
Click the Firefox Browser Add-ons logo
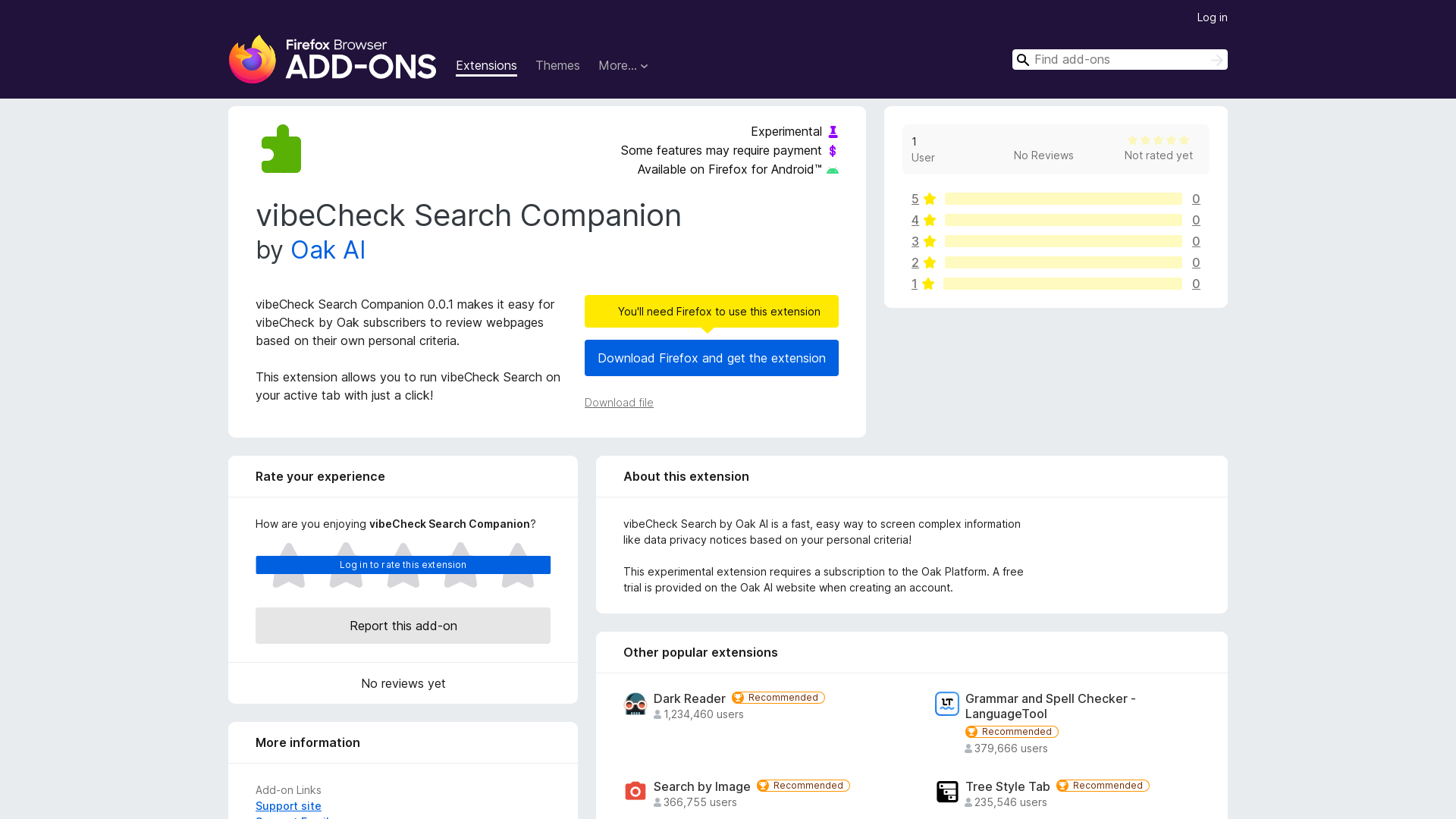pos(332,59)
